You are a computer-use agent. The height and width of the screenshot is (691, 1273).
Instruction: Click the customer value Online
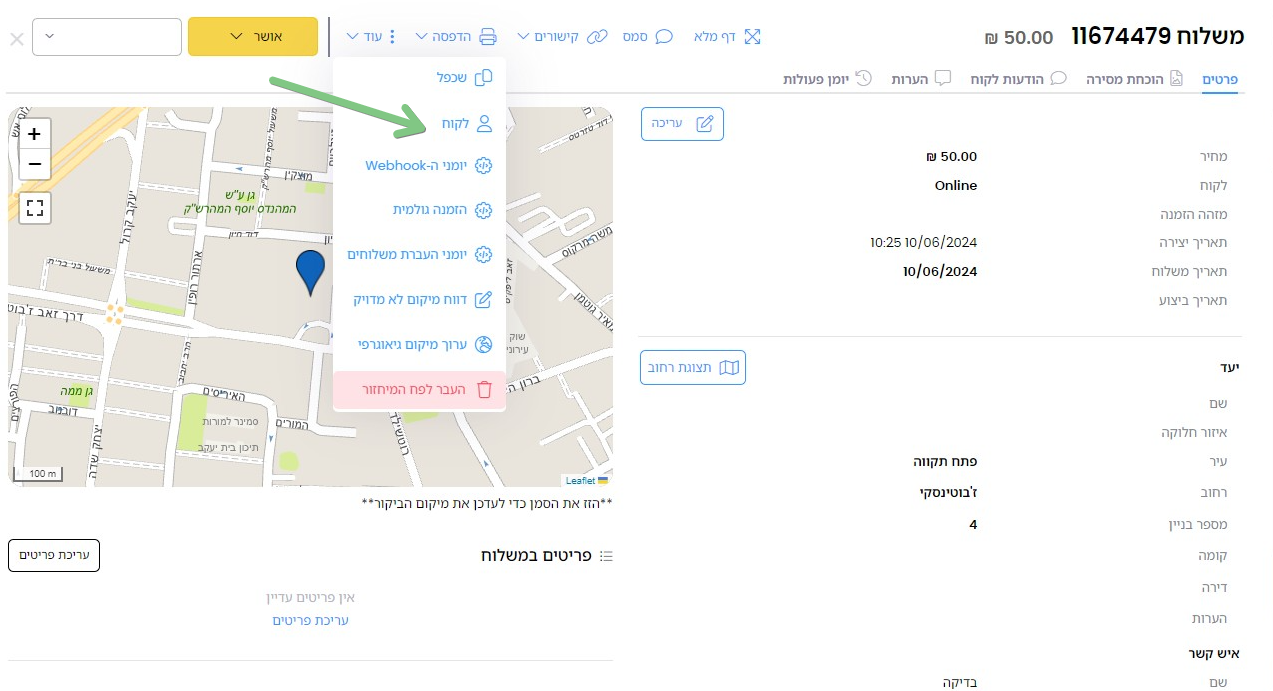click(x=956, y=186)
